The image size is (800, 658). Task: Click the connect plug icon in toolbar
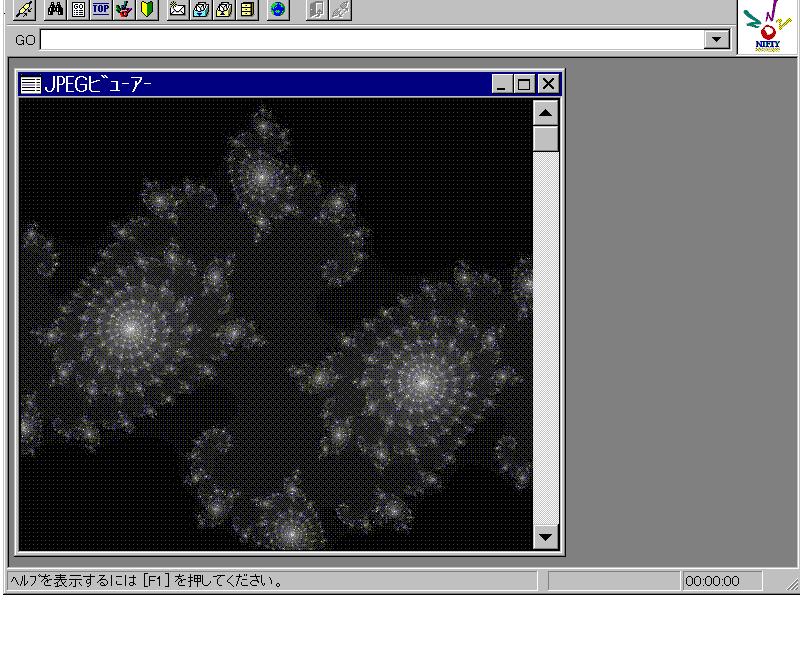(x=24, y=11)
